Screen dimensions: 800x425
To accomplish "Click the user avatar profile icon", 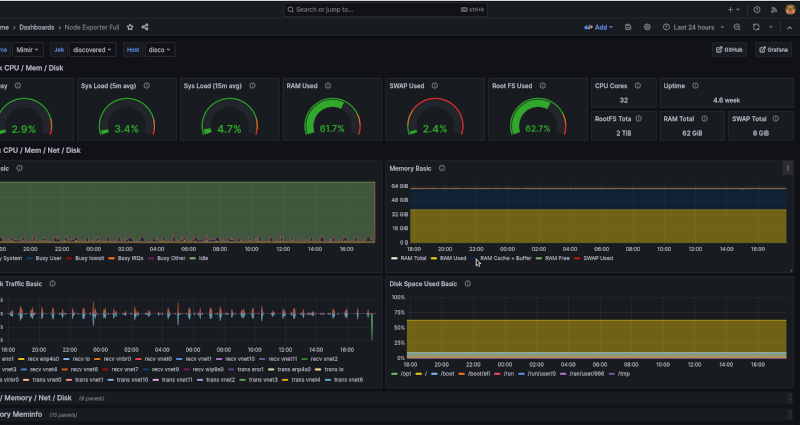I will (x=789, y=9).
